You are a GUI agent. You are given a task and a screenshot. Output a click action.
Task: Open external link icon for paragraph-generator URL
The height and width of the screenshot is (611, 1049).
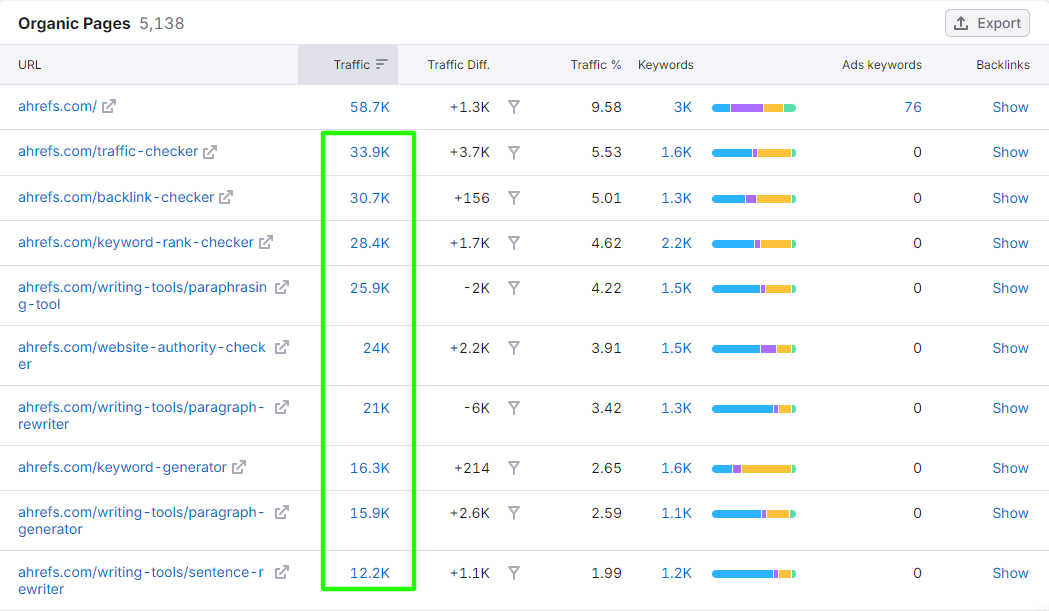tap(282, 512)
